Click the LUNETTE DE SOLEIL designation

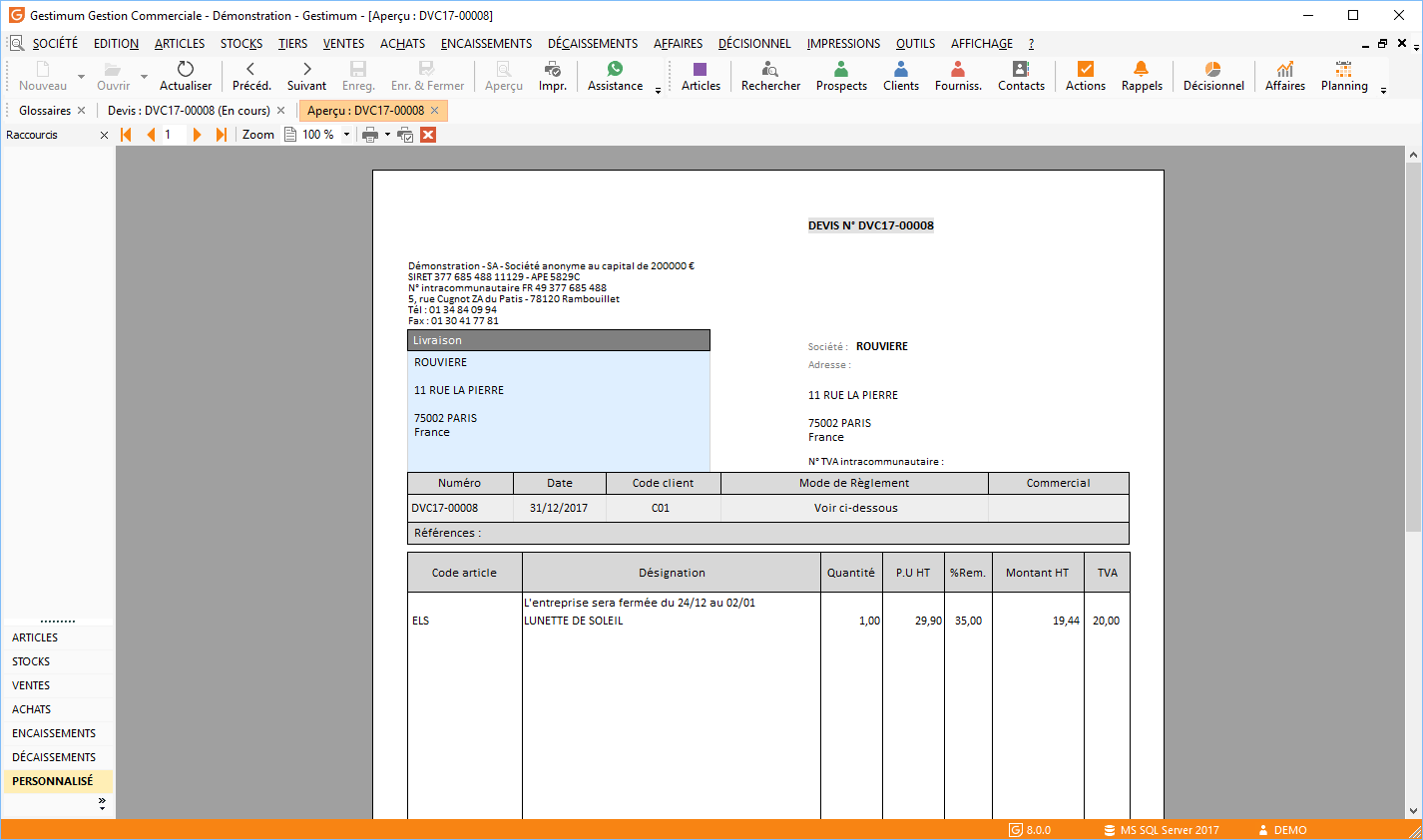[x=574, y=621]
